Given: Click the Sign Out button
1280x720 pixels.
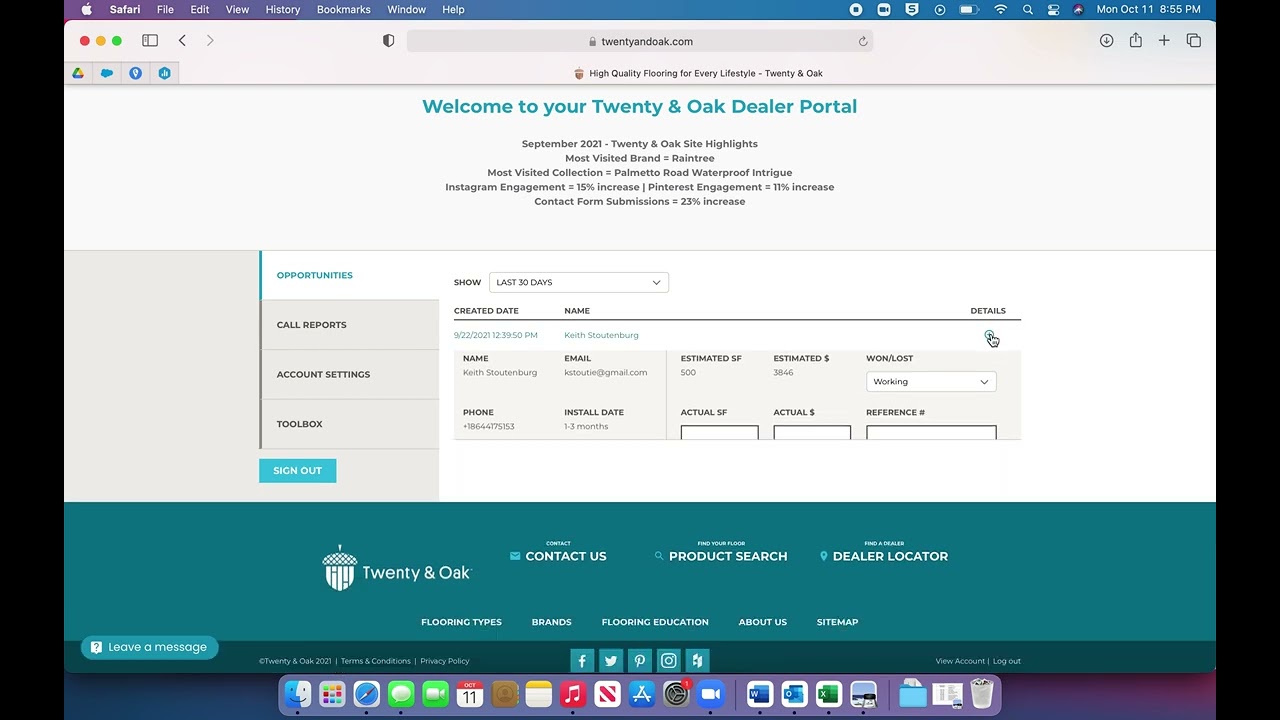Looking at the screenshot, I should tap(298, 470).
